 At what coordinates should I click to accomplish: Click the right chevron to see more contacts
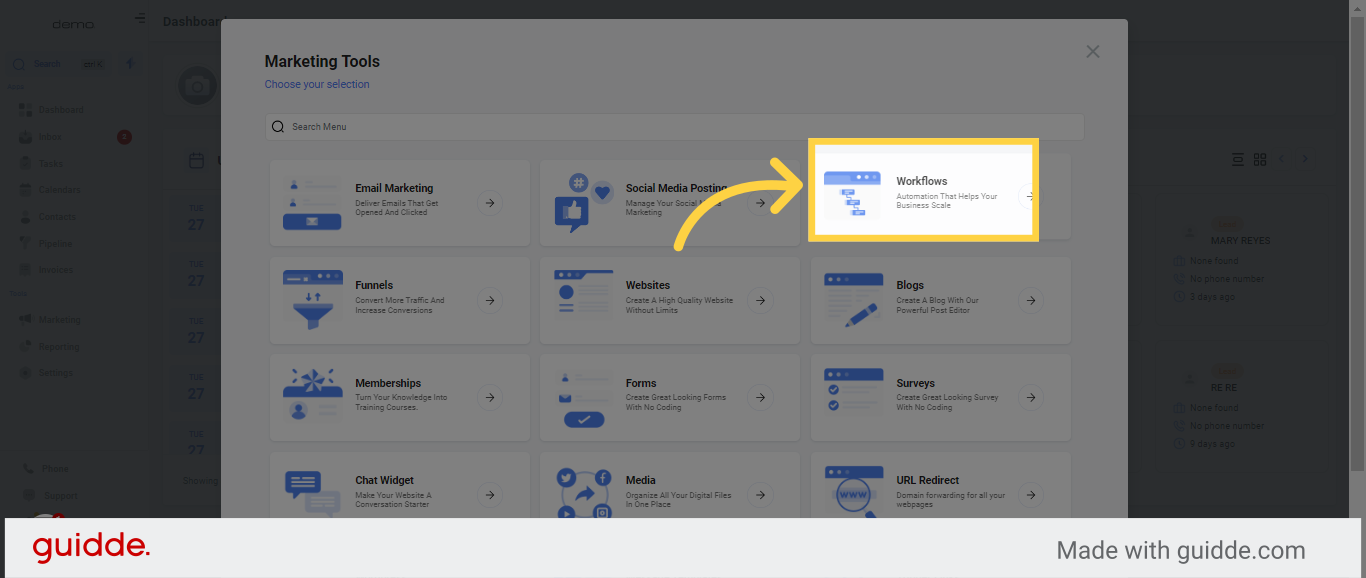click(x=1304, y=159)
